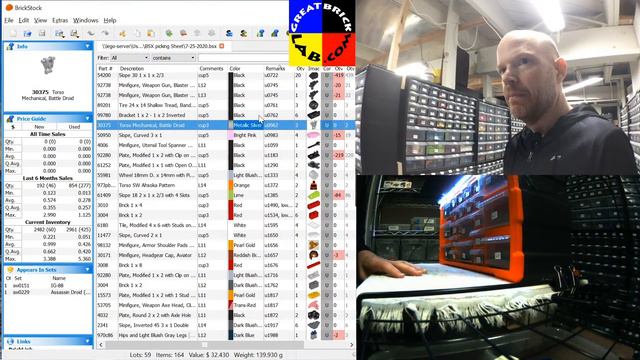Image resolution: width=640 pixels, height=360 pixels.
Task: Click the Subtract Items toolbar icon
Action: [183, 33]
